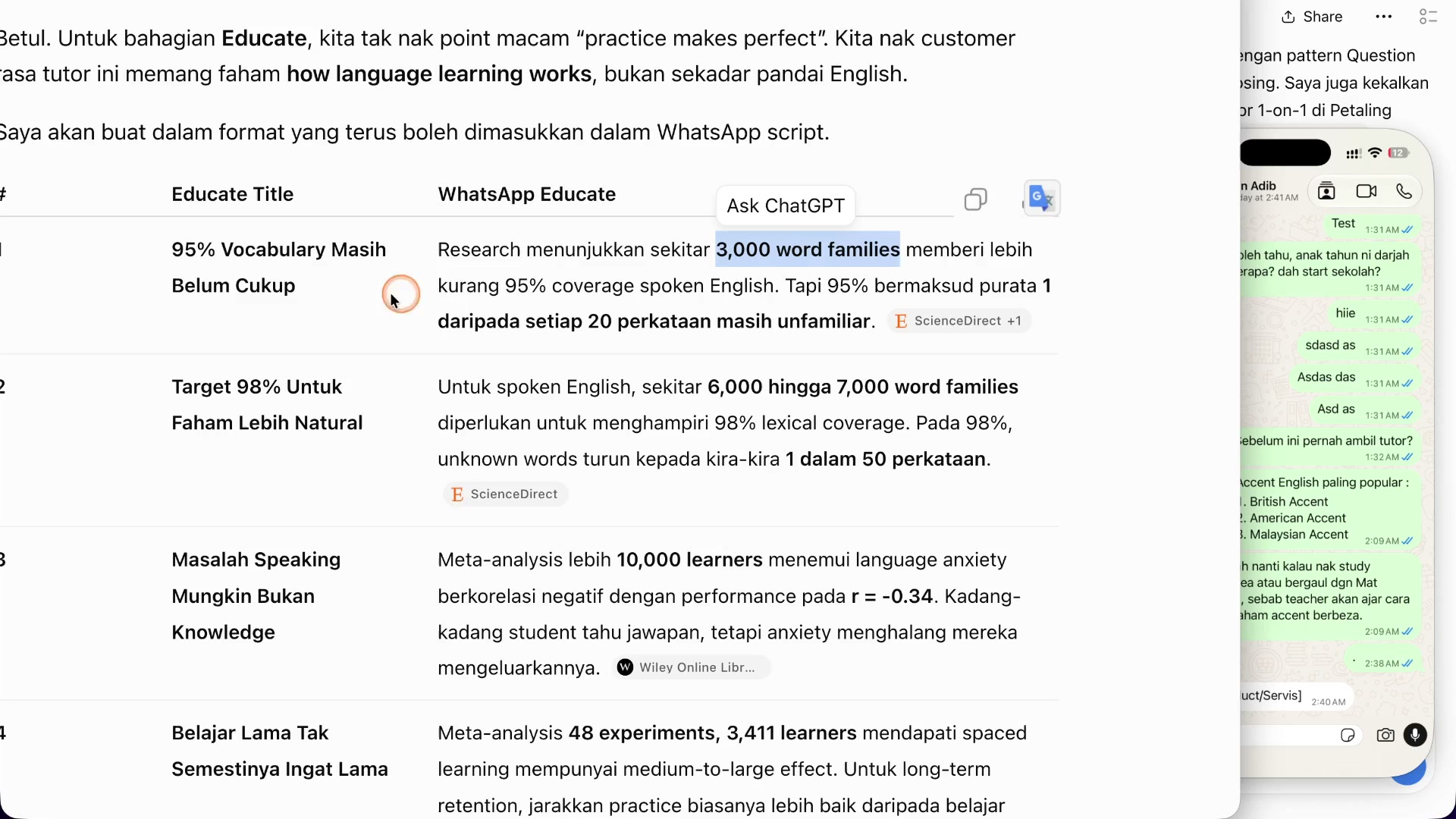
Task: Tap the camera icon in chat input
Action: click(1385, 735)
